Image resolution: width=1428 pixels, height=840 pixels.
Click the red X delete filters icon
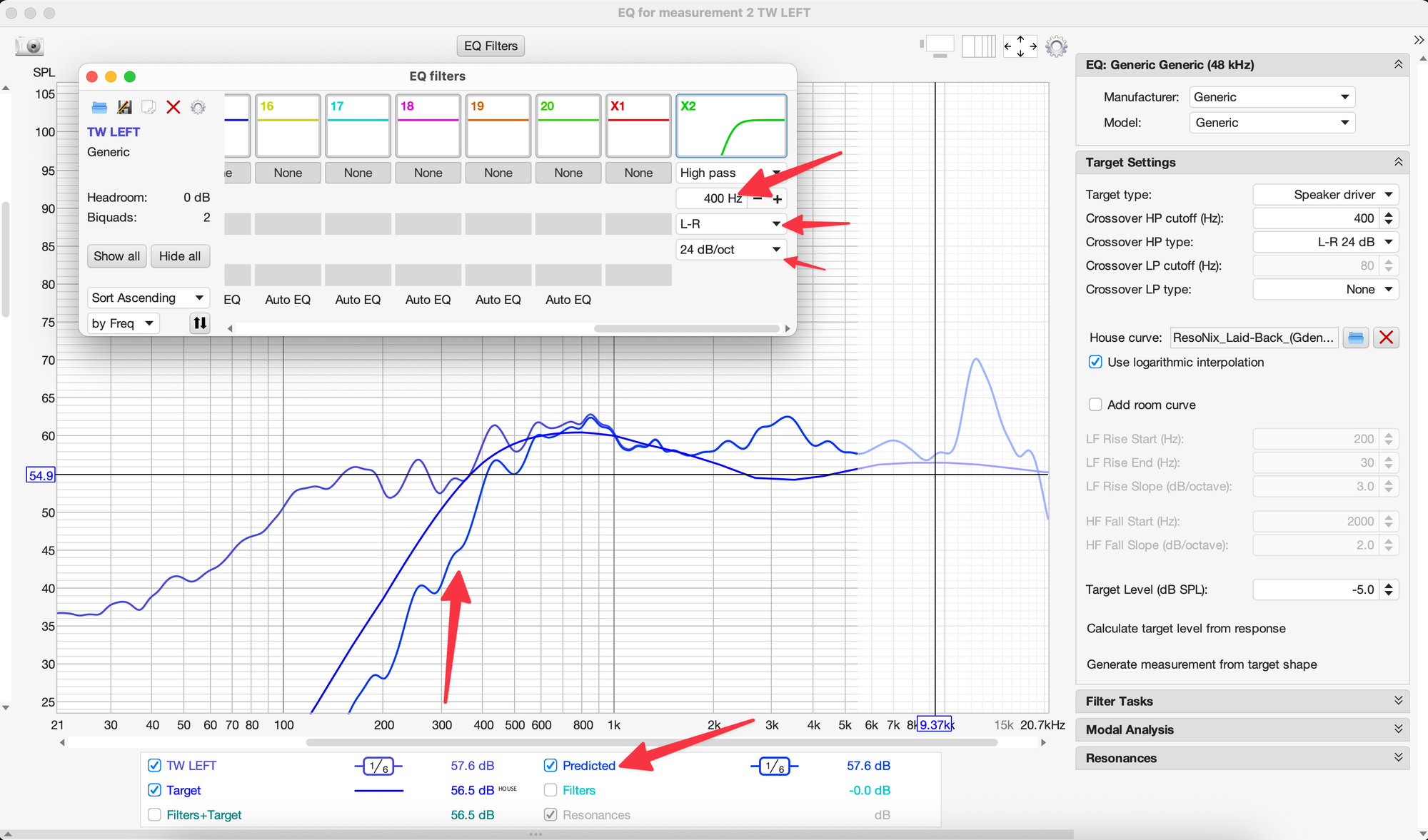[x=174, y=107]
